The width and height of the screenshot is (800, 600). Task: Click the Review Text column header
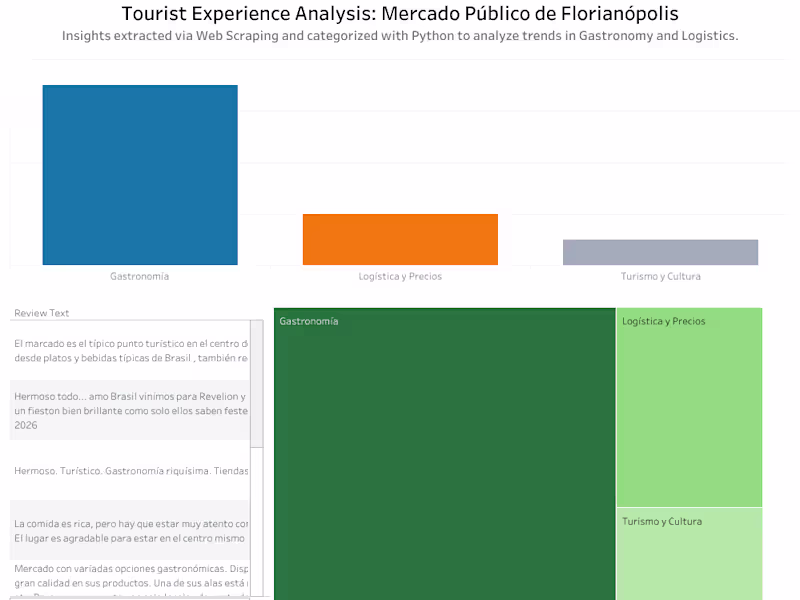point(41,313)
